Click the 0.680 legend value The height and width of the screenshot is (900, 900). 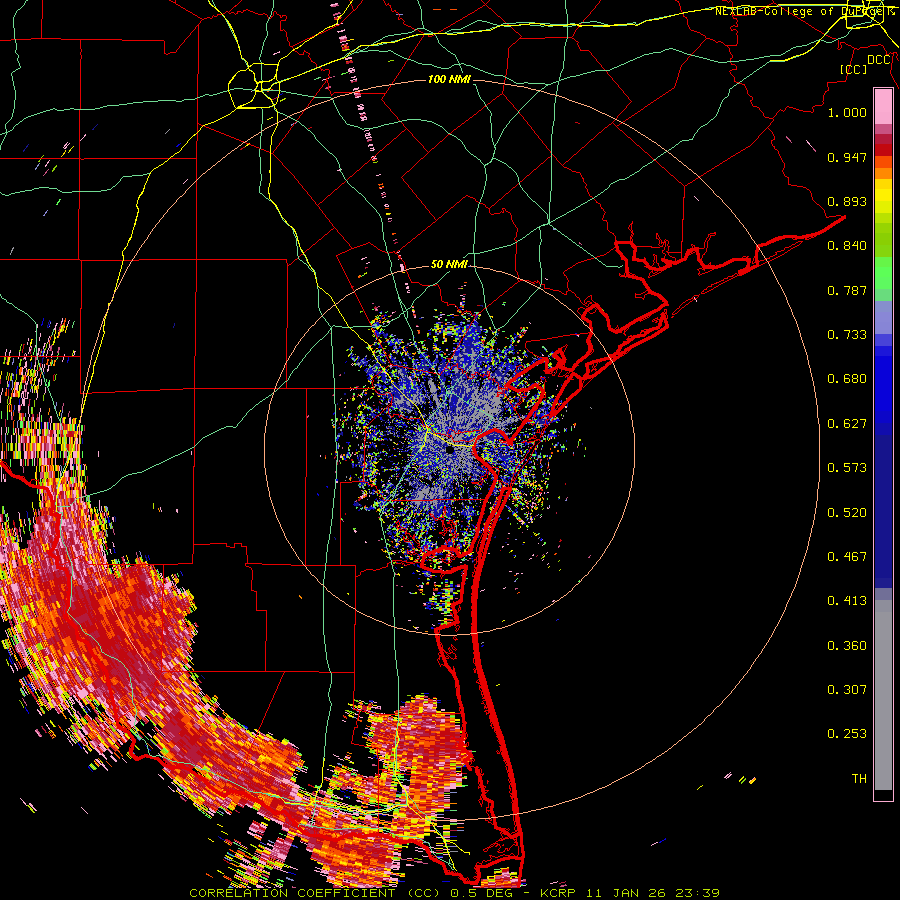coord(847,379)
